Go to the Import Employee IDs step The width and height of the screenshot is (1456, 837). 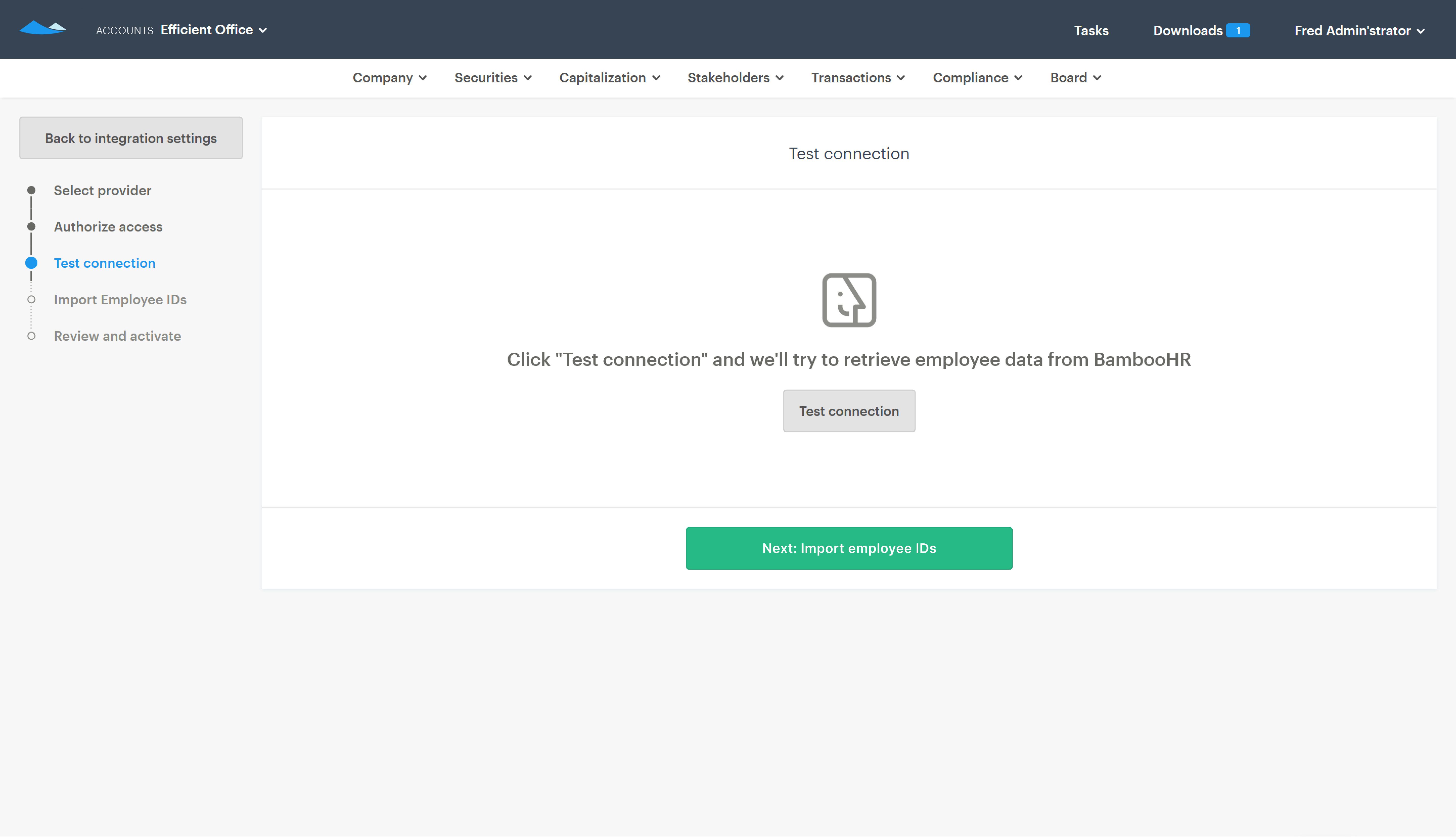tap(120, 299)
